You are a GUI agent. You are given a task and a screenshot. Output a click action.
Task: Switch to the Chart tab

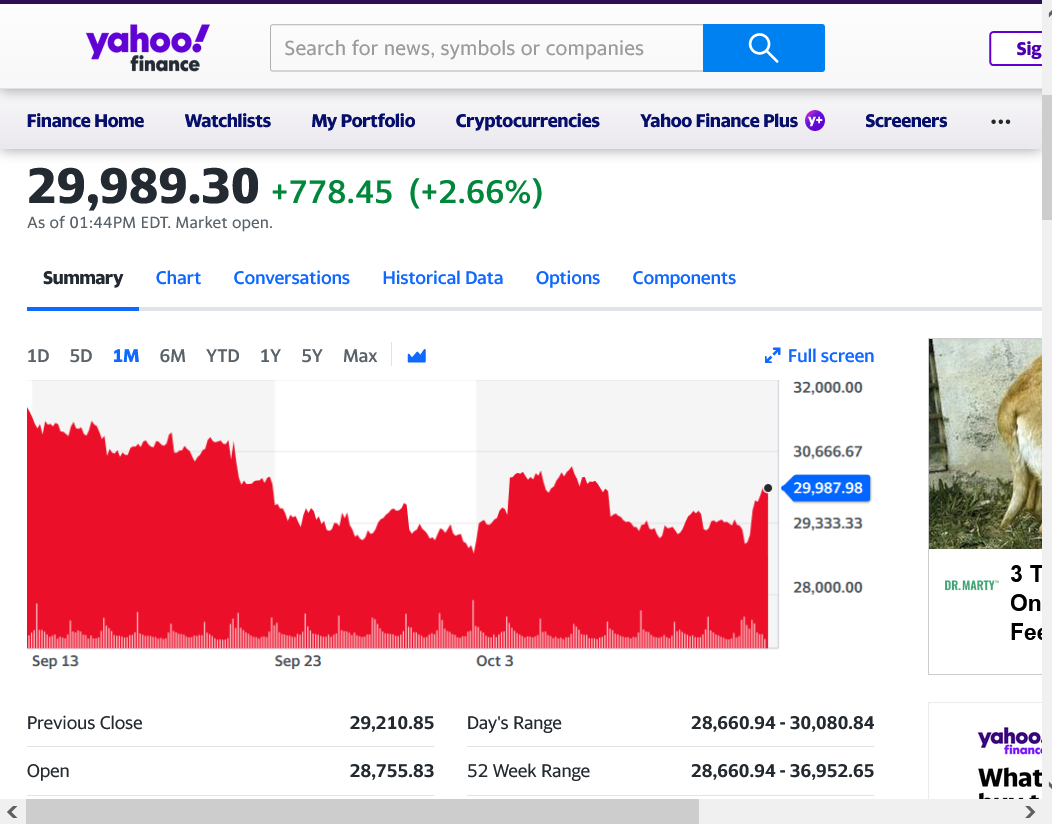pos(178,278)
